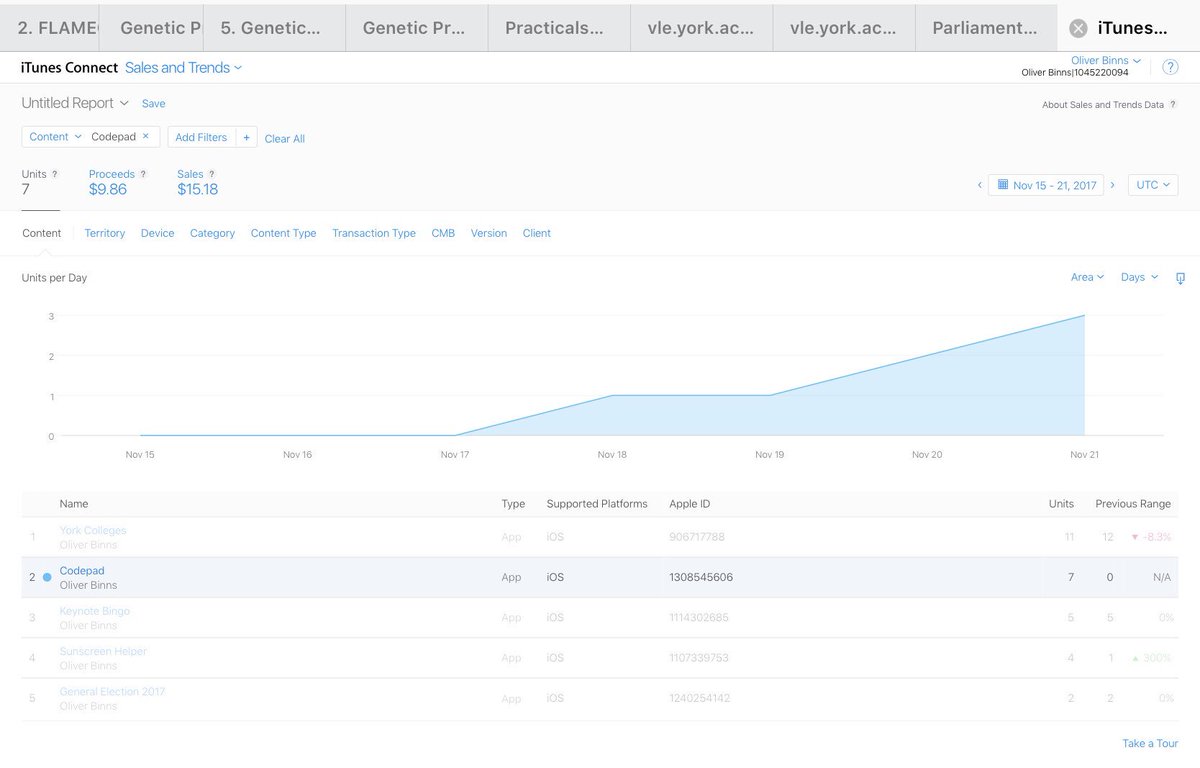Switch to Parliament browser tab
Image resolution: width=1200 pixels, height=768 pixels.
(985, 28)
